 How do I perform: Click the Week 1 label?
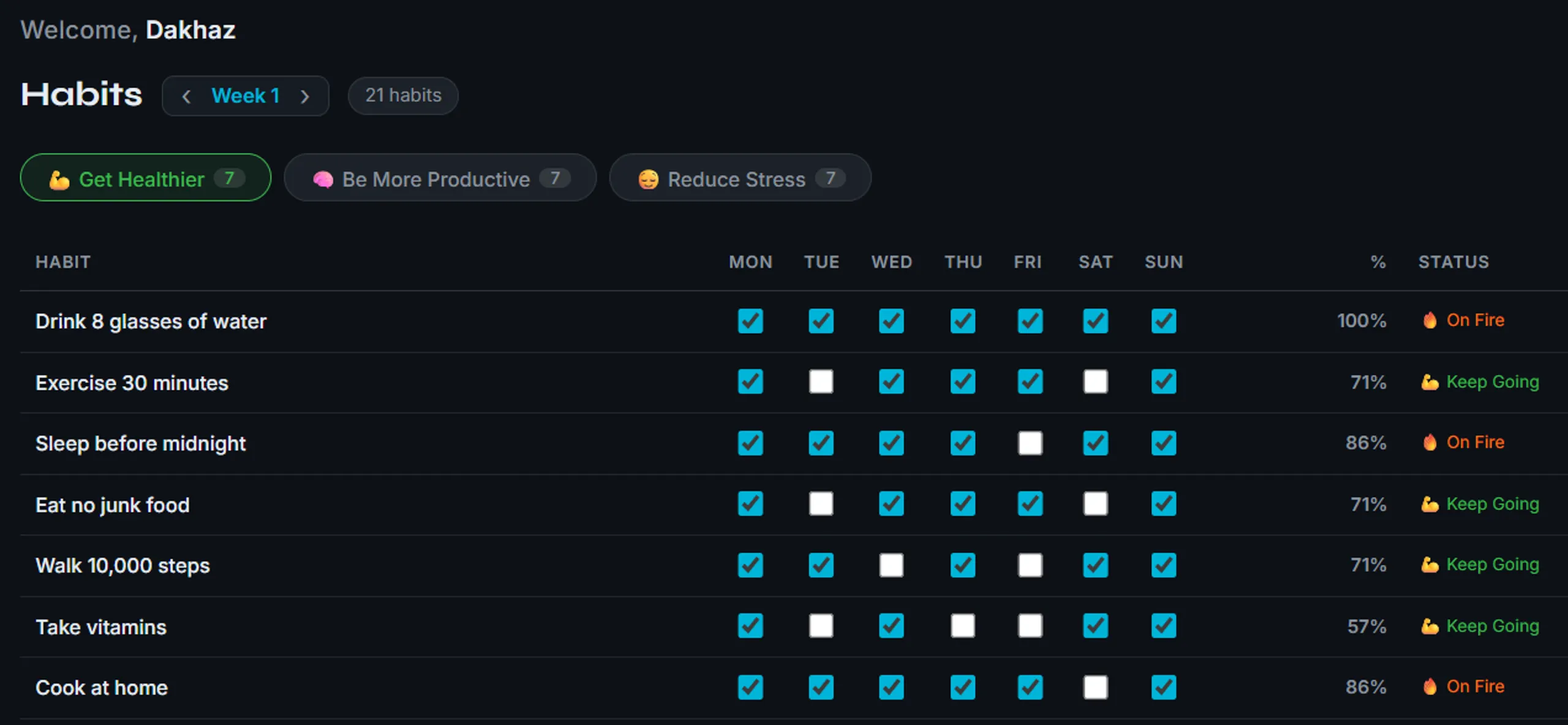pyautogui.click(x=246, y=96)
